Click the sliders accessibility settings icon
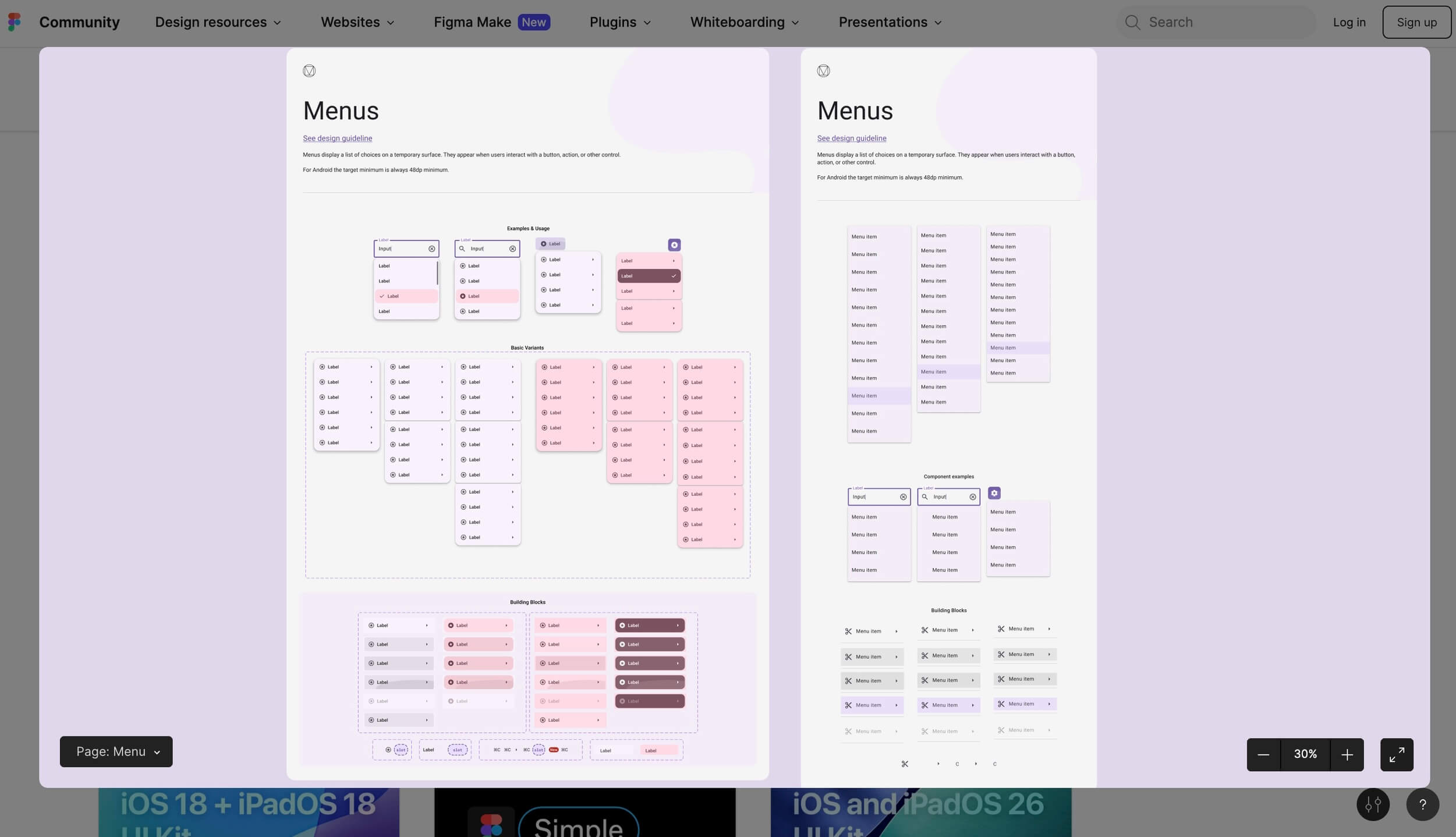This screenshot has height=837, width=1456. tap(1373, 804)
